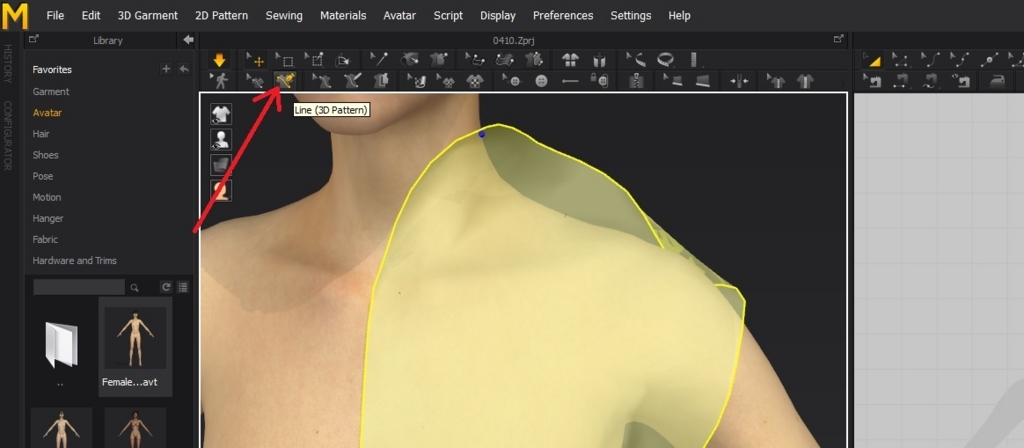The width and height of the screenshot is (1024, 448).
Task: Open the File menu
Action: pos(56,15)
